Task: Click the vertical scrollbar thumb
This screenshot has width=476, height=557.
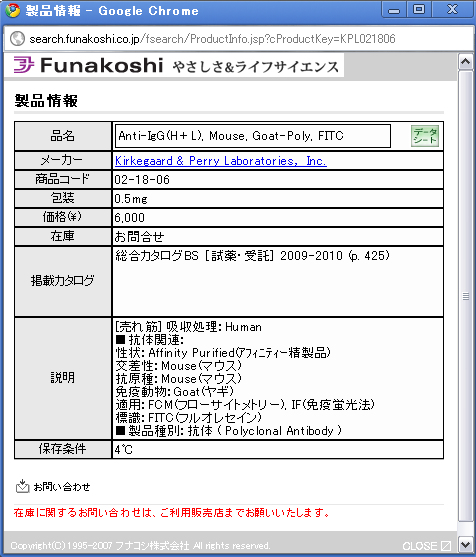Action: click(x=465, y=296)
